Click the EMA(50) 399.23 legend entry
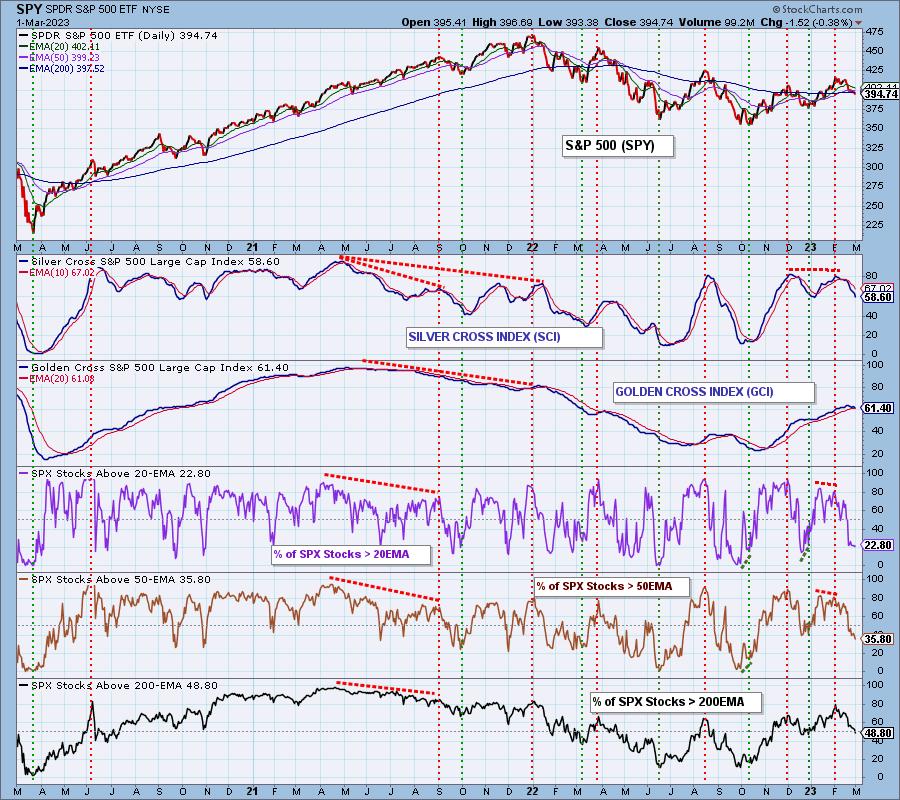The image size is (900, 800). point(60,57)
